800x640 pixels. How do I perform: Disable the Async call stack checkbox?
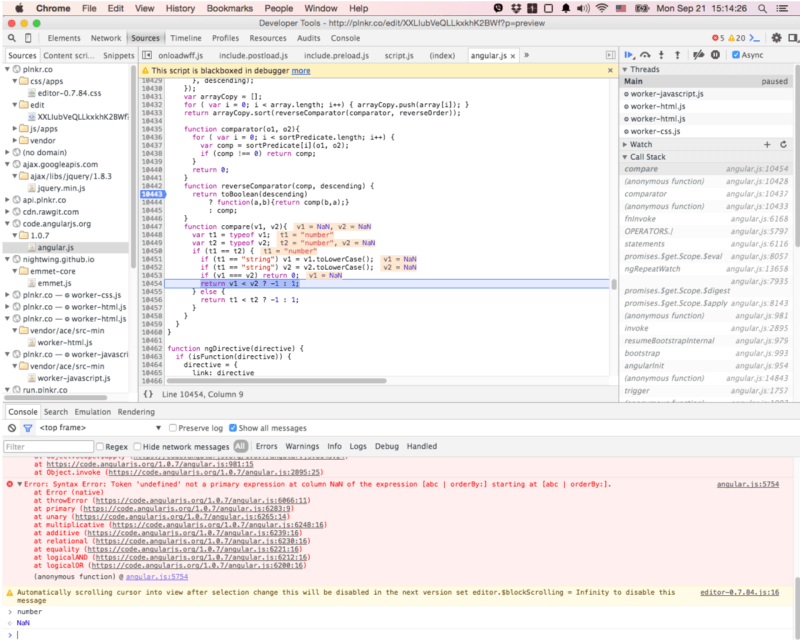737,55
